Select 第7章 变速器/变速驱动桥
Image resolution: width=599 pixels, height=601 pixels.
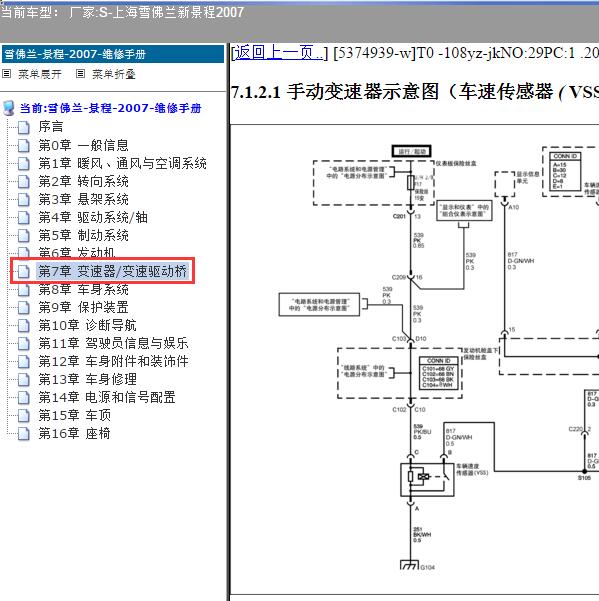pyautogui.click(x=113, y=271)
